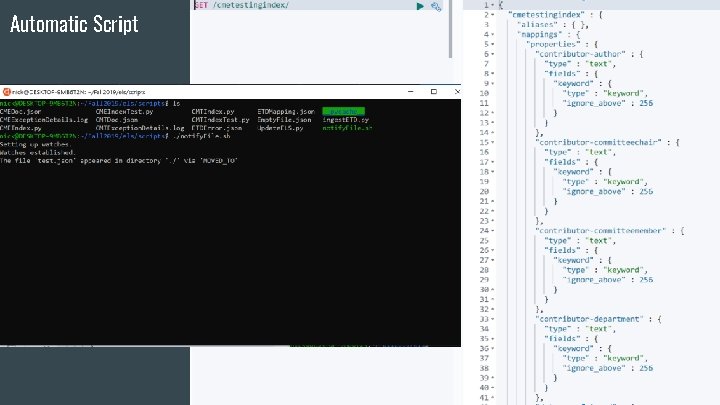Collapse the contributor-department block on line 33

493,319
